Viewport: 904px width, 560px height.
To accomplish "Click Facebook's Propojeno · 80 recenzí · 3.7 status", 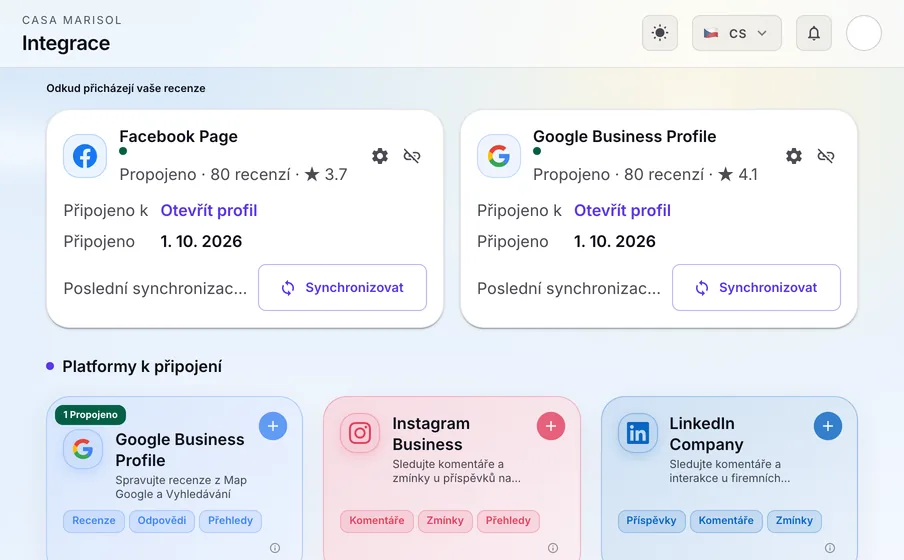I will (x=233, y=174).
